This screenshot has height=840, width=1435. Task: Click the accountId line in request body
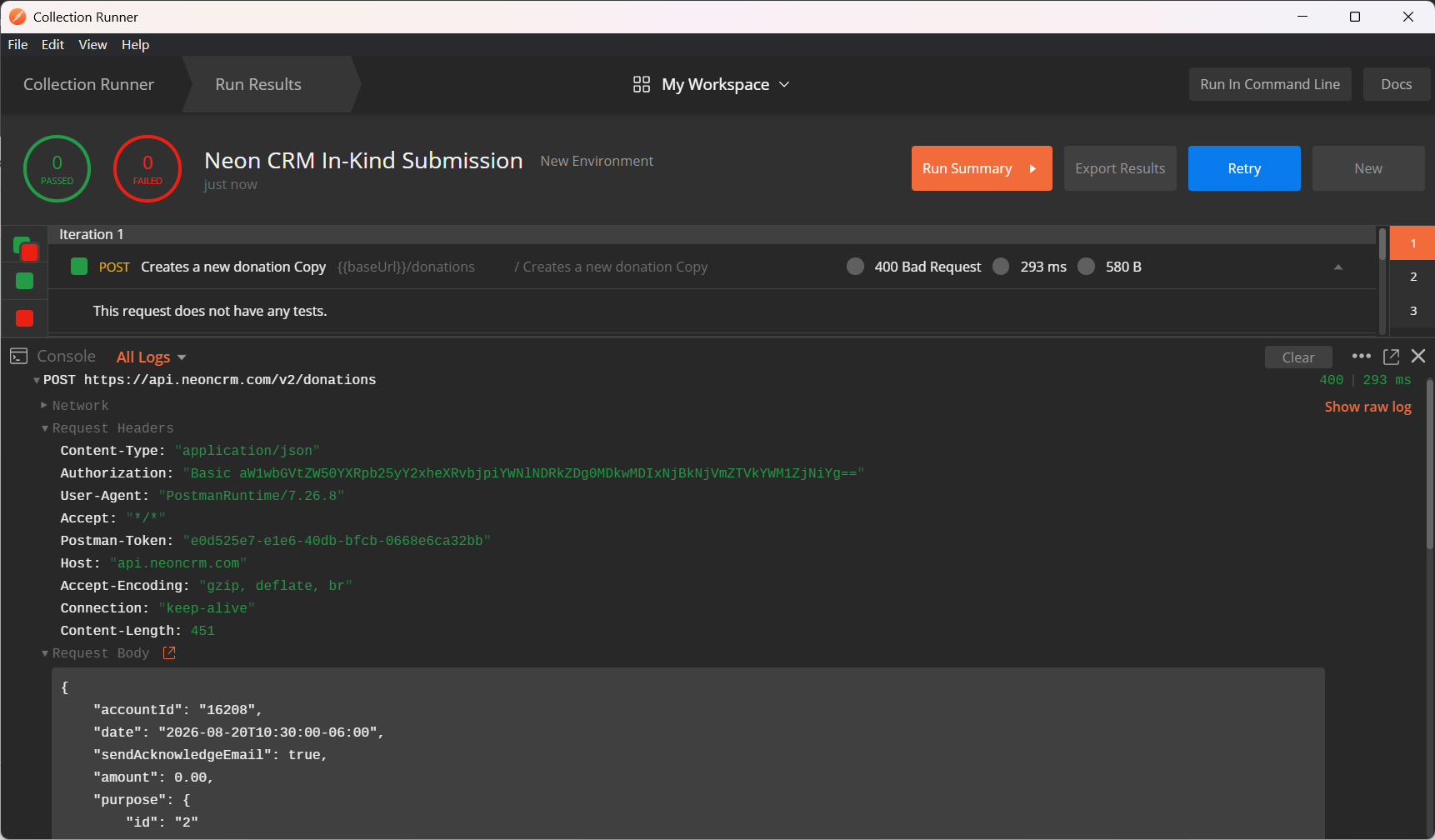(x=177, y=710)
